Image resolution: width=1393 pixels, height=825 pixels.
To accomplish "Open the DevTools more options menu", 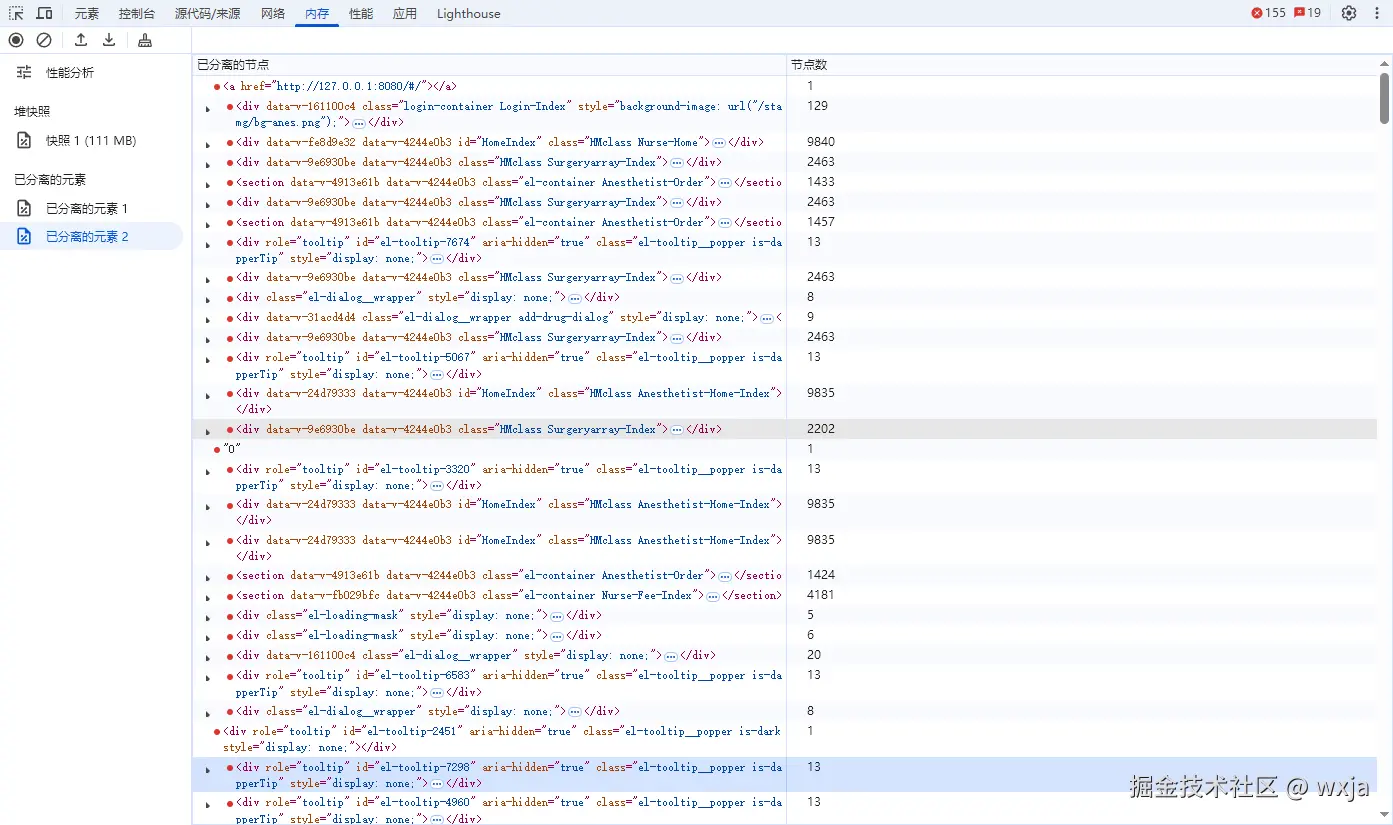I will [1378, 13].
